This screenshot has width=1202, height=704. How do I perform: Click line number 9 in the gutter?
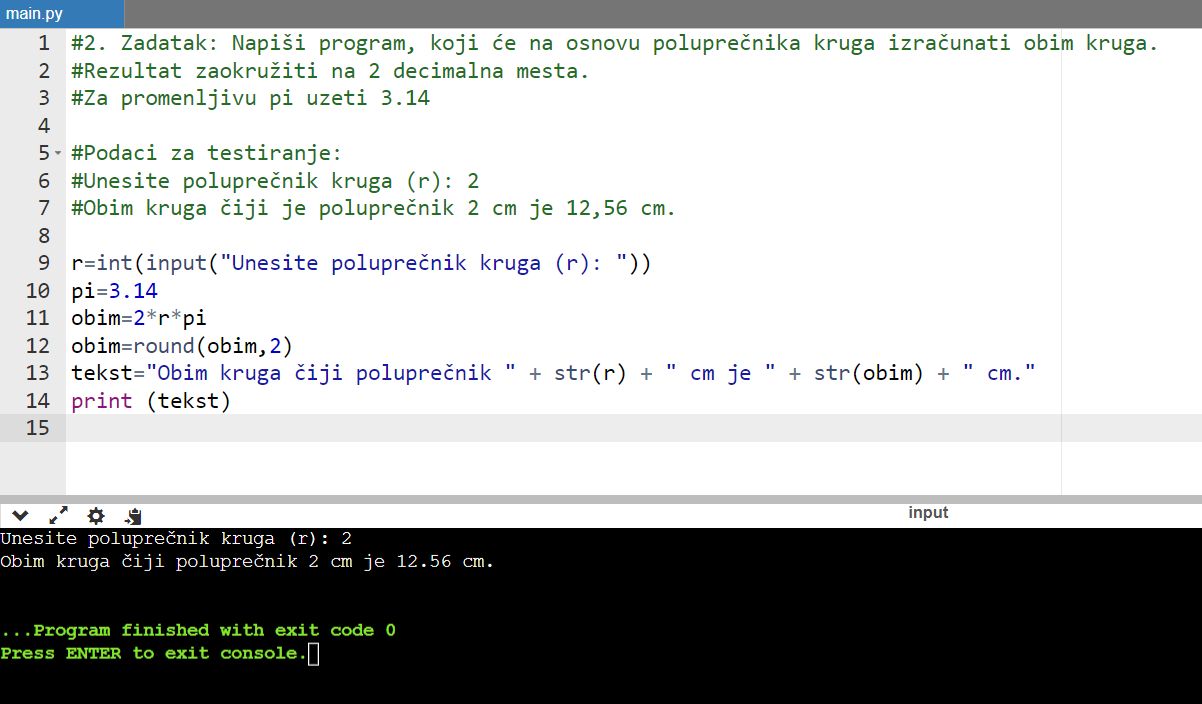click(42, 264)
